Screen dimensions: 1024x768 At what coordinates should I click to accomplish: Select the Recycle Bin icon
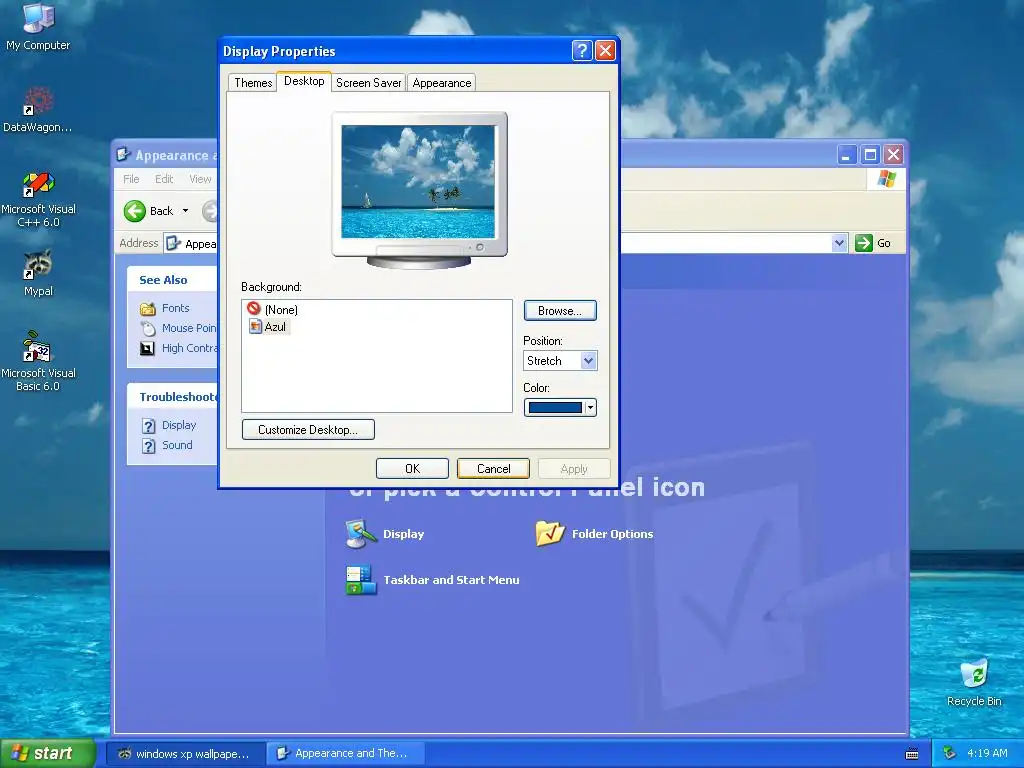974,682
